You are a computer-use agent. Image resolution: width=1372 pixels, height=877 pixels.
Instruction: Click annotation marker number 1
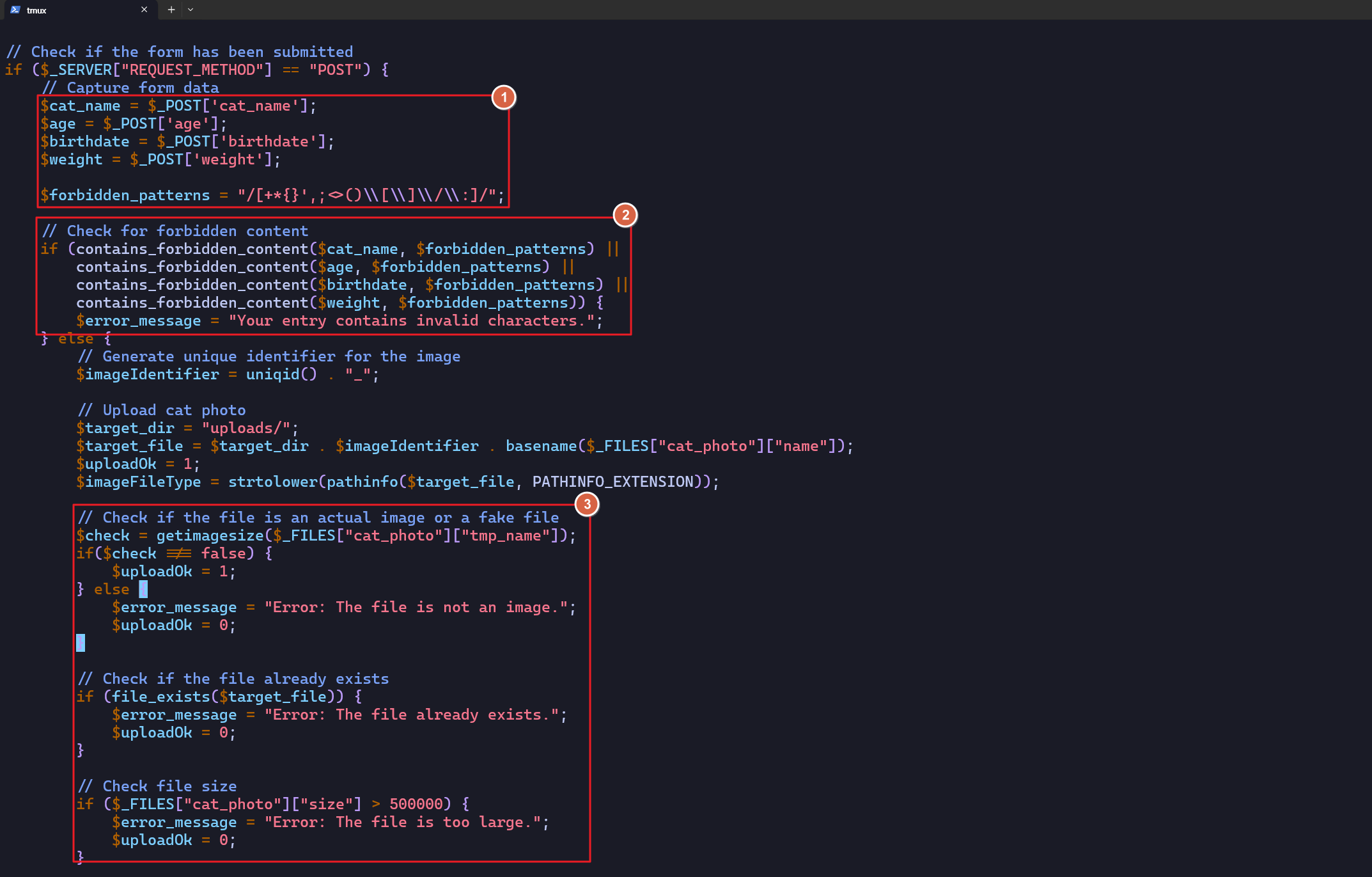click(x=504, y=97)
